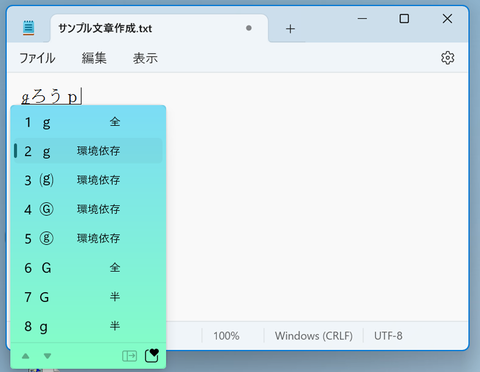This screenshot has height=372, width=480.
Task: Open the 編集 menu
Action: [94, 58]
